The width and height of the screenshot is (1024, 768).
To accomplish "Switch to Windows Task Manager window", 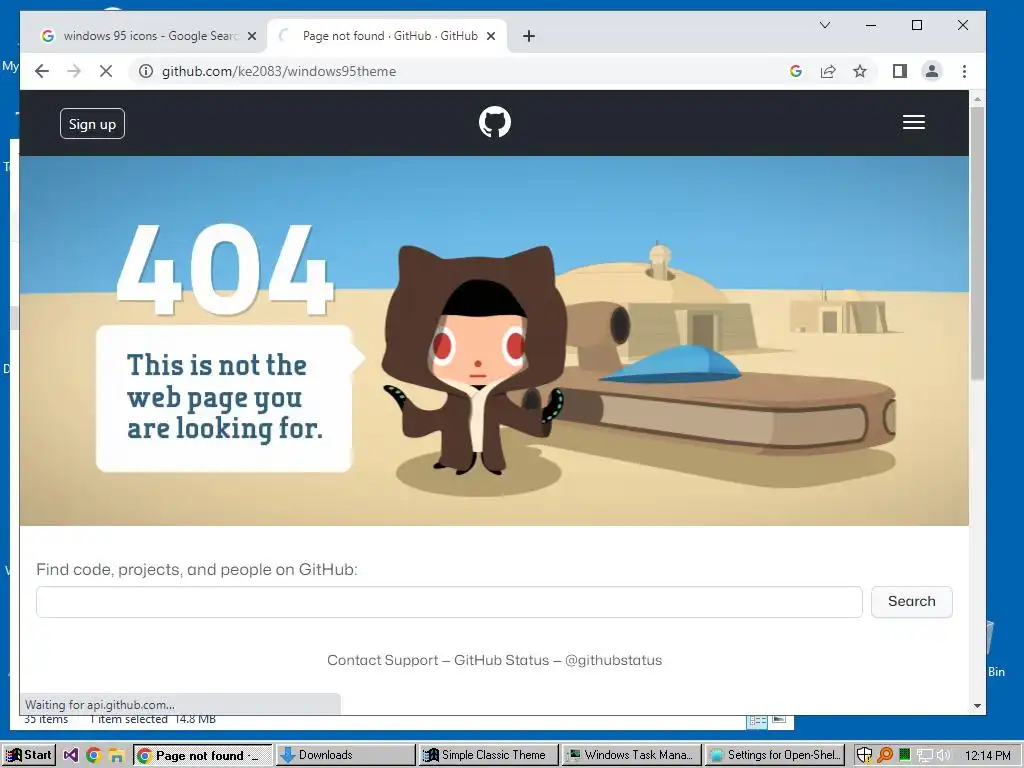I will point(631,755).
